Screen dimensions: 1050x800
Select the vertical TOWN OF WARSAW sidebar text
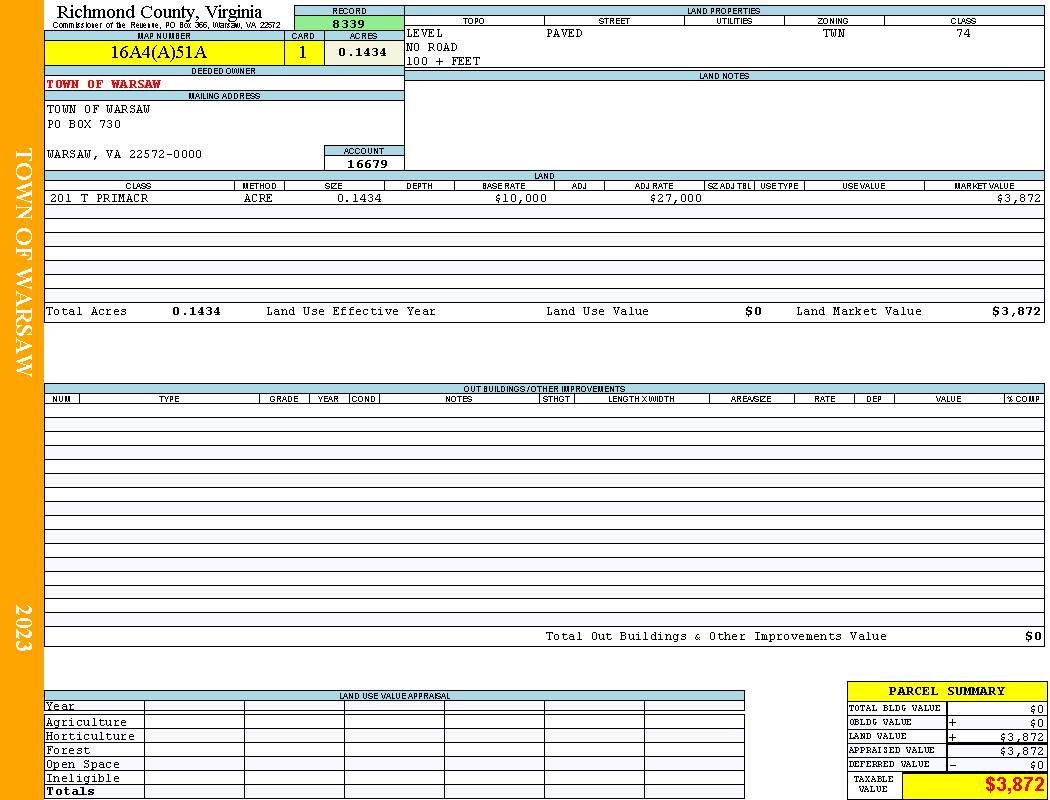22,262
